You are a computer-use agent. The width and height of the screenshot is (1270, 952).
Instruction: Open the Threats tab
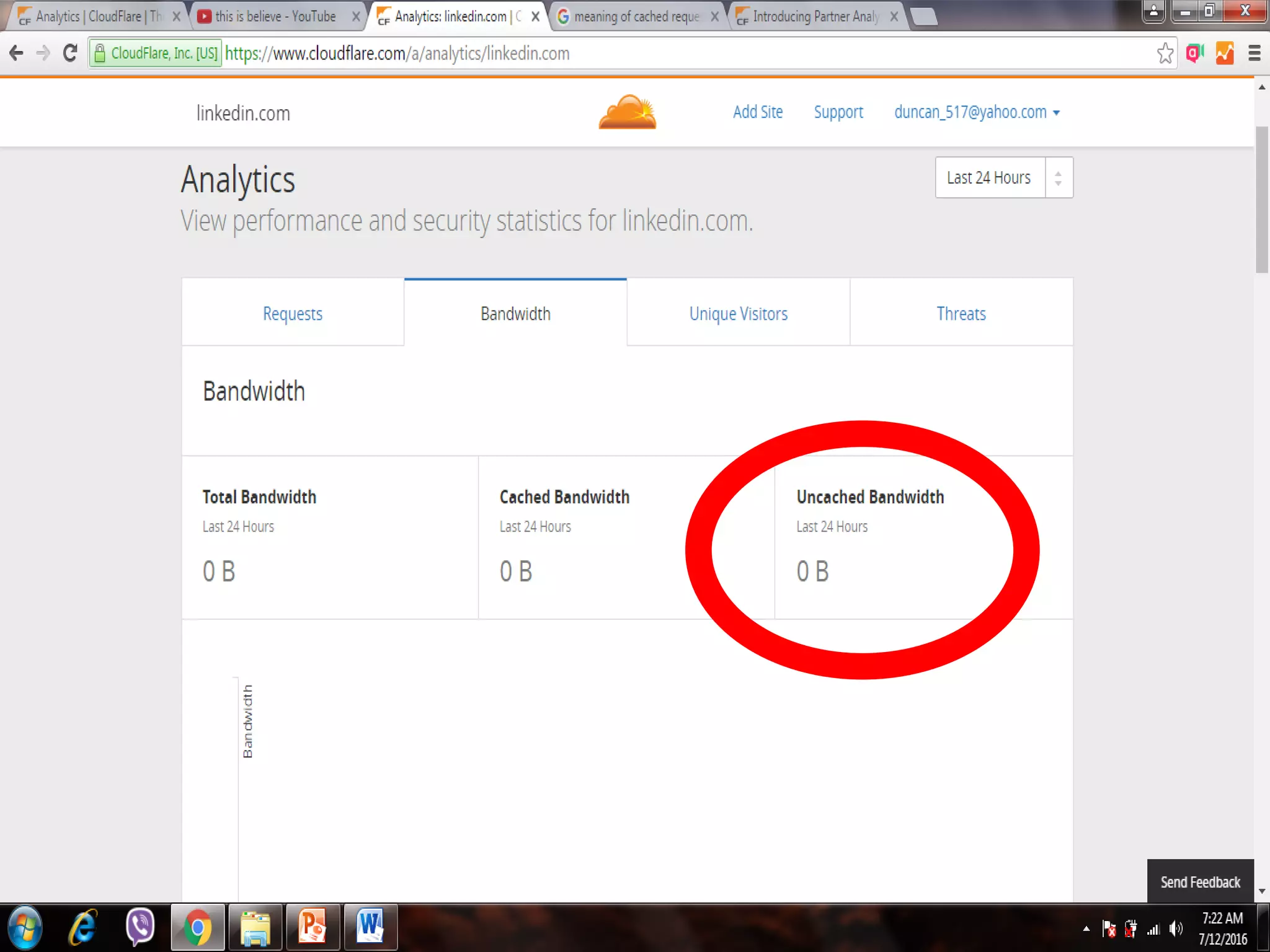pos(961,314)
